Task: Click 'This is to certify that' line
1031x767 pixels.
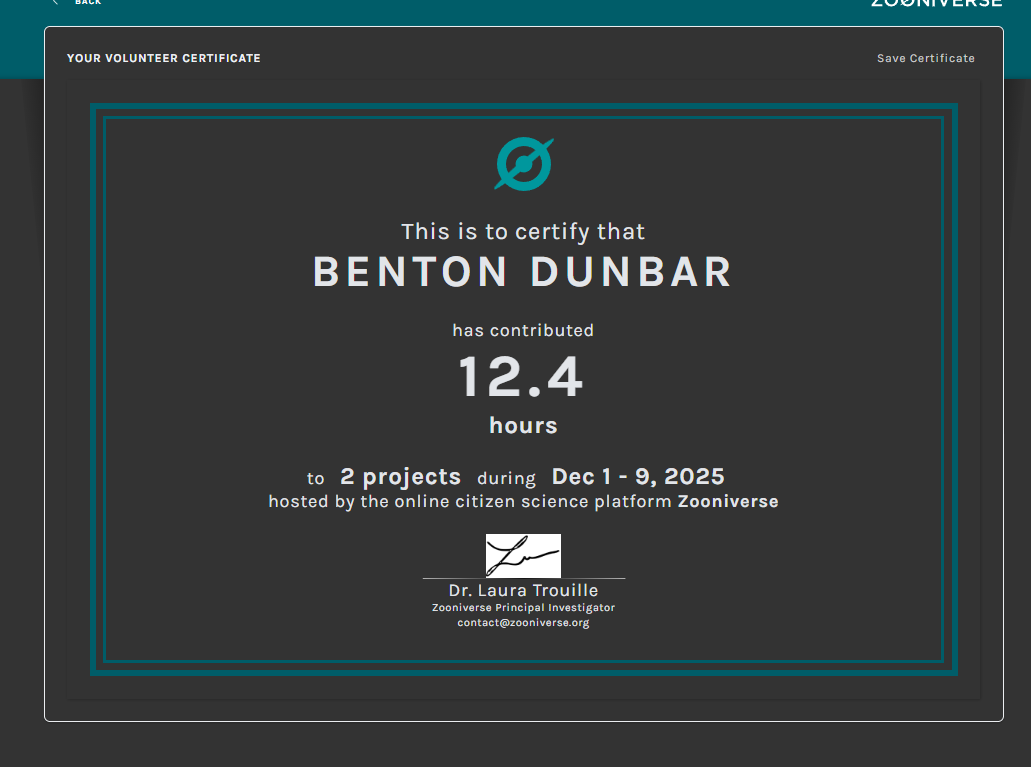Action: click(x=523, y=232)
